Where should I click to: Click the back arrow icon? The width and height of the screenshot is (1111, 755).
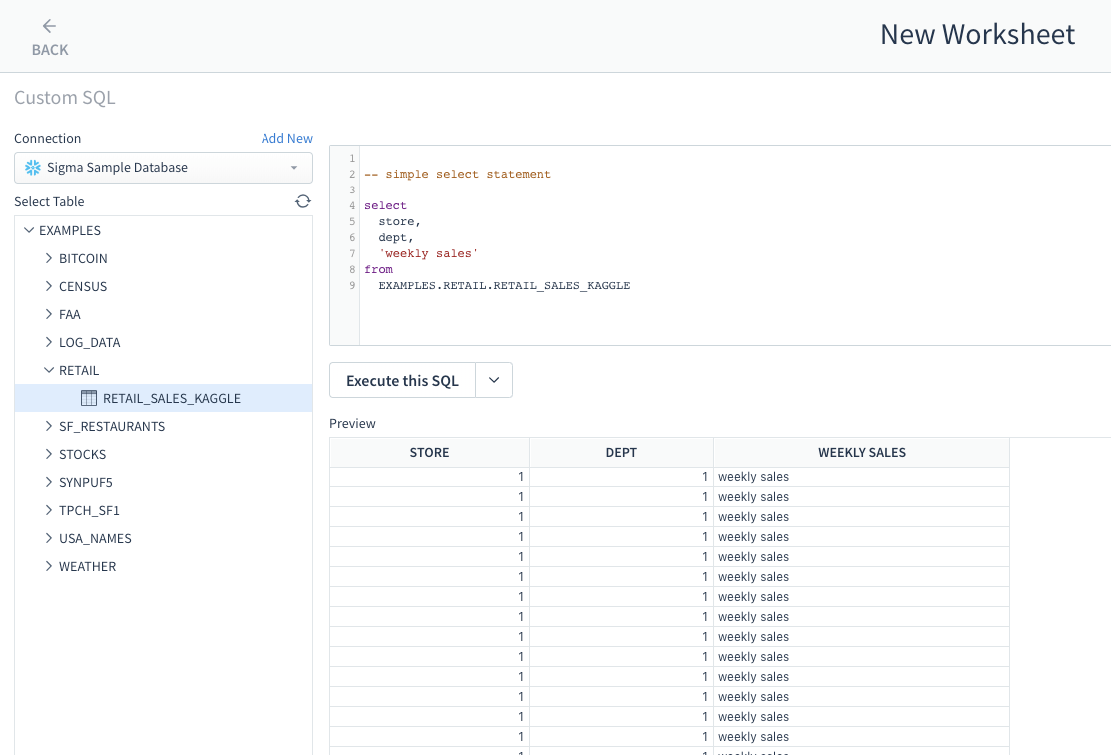point(49,26)
